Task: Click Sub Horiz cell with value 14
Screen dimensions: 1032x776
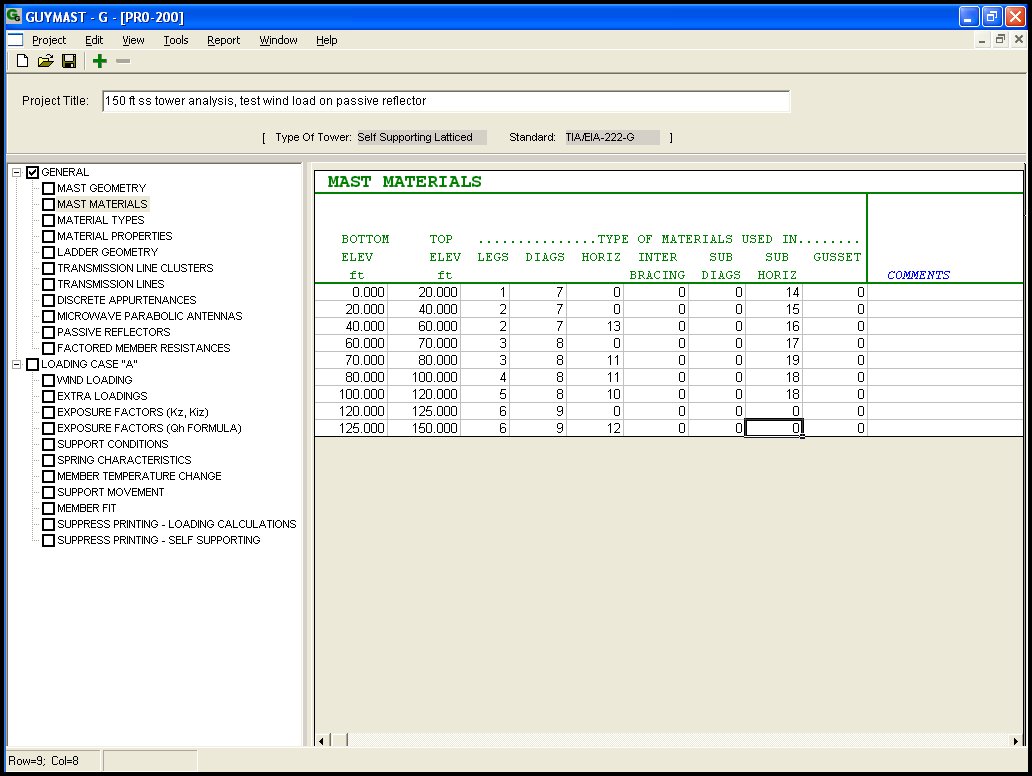Action: (774, 292)
